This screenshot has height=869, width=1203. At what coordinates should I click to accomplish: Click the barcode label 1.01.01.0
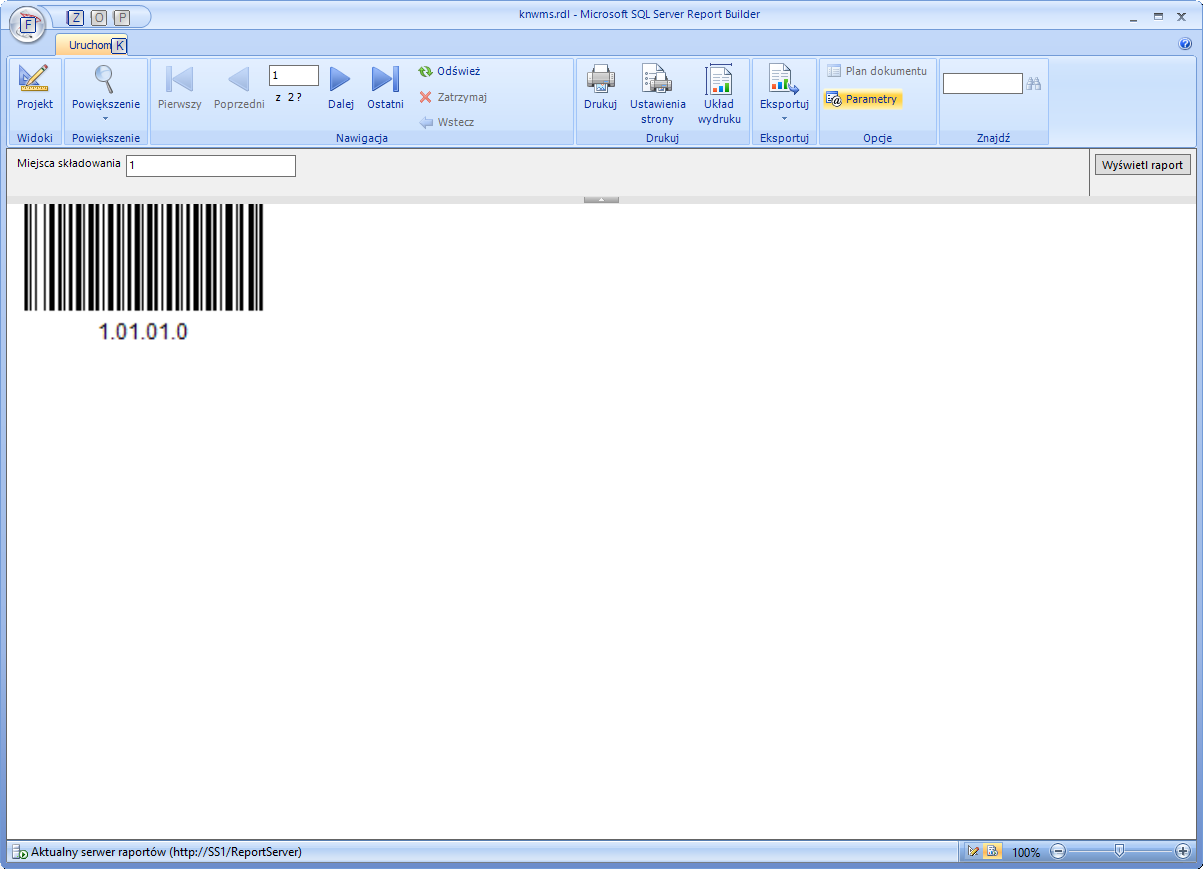pyautogui.click(x=143, y=332)
